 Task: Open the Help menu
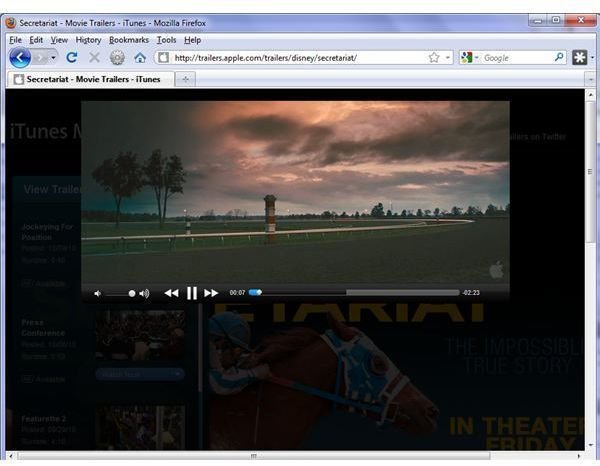point(192,40)
